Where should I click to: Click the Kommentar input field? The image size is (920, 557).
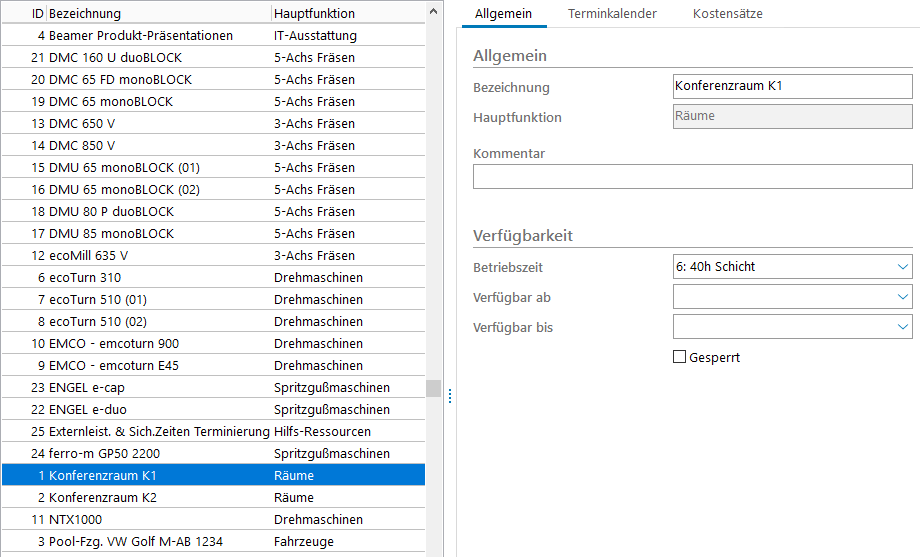(x=692, y=177)
